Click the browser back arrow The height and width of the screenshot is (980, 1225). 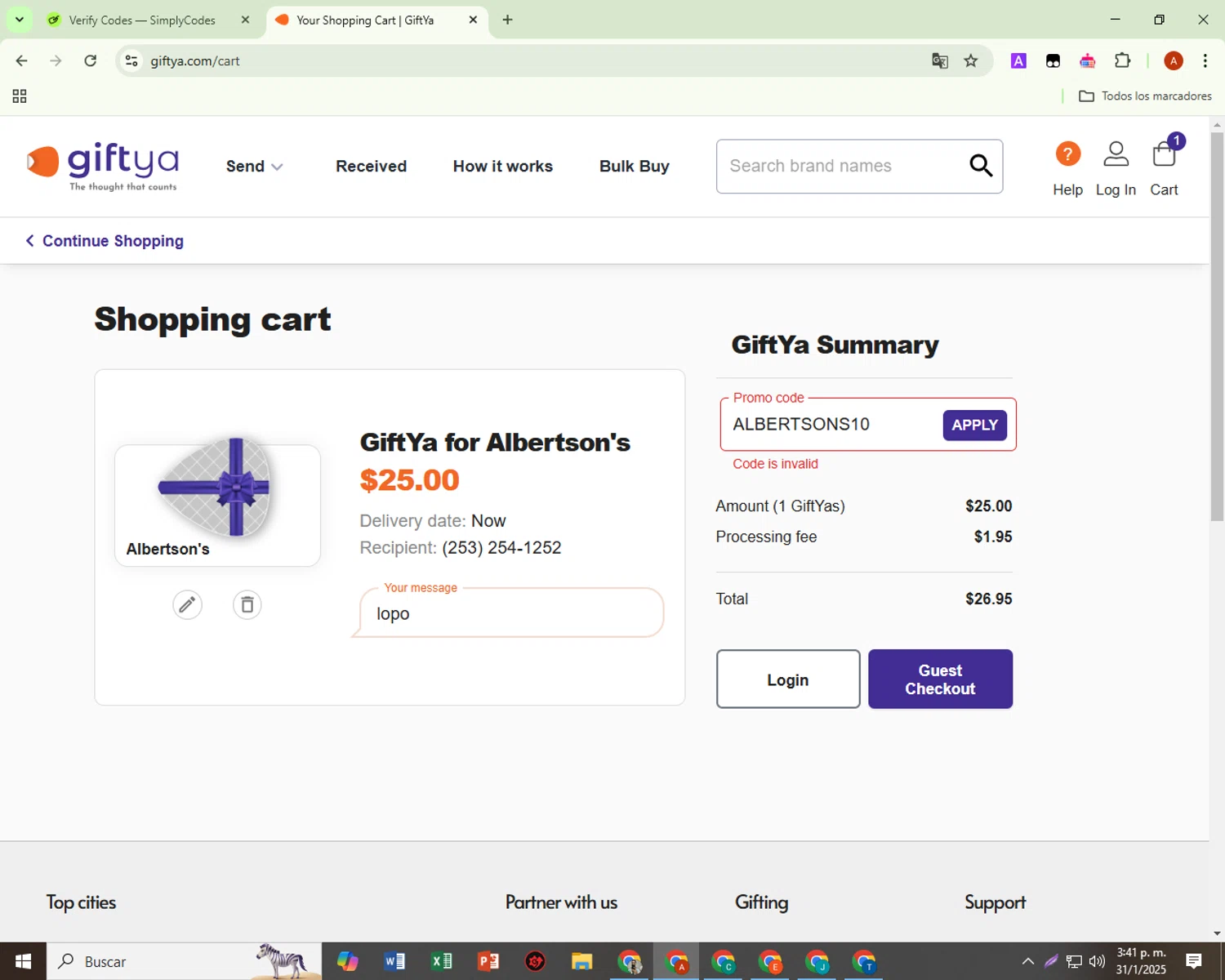point(22,60)
